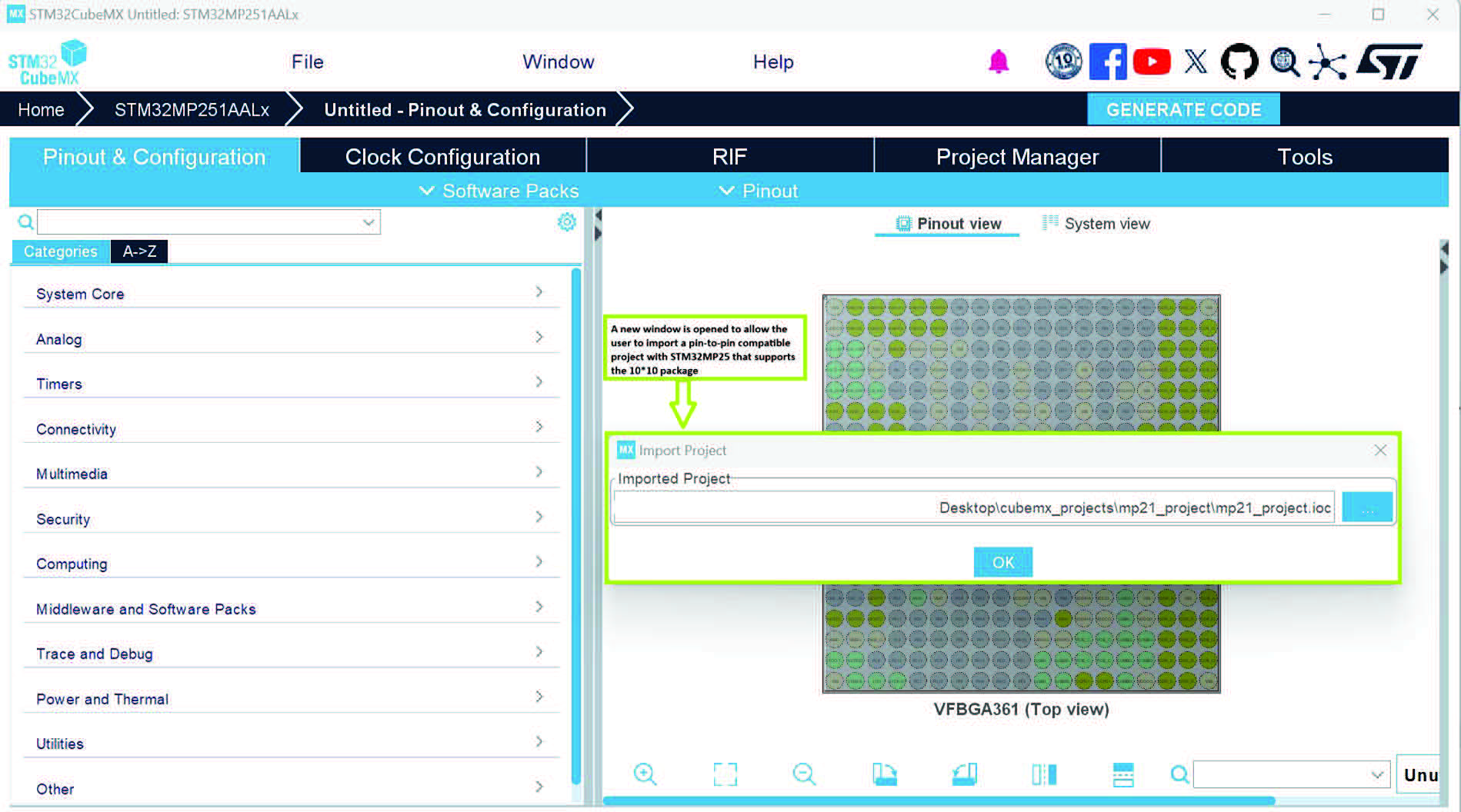Expand the Other category

pos(291,788)
